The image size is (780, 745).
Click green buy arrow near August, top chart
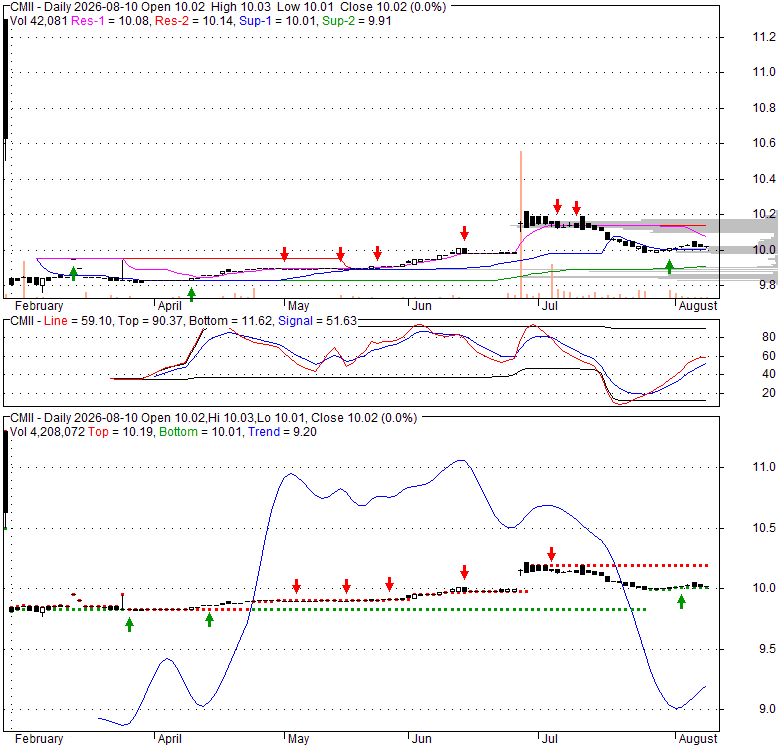pos(670,267)
